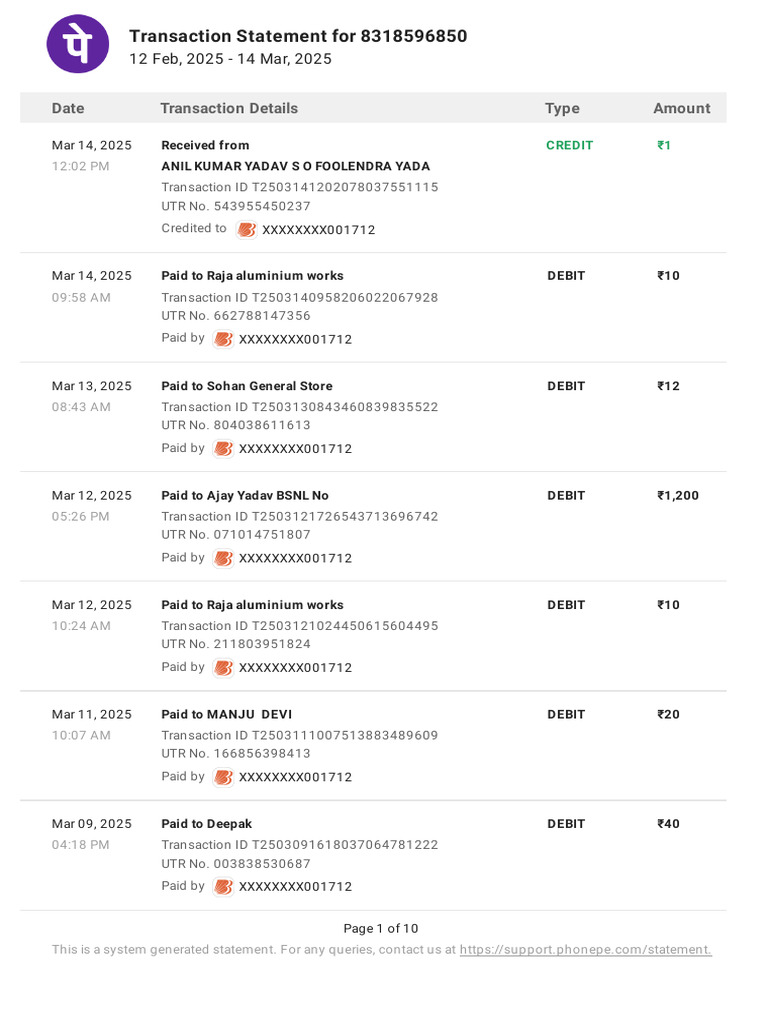Click bank icon in Mar 12 Raja aluminium payment
The width and height of the screenshot is (768, 1024).
(x=224, y=668)
